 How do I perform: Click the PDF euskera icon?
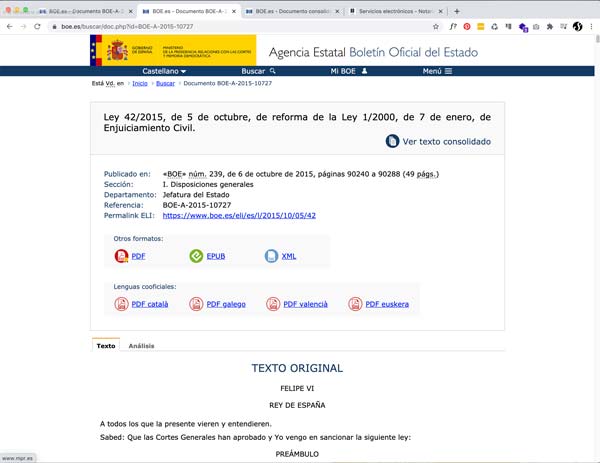[355, 304]
